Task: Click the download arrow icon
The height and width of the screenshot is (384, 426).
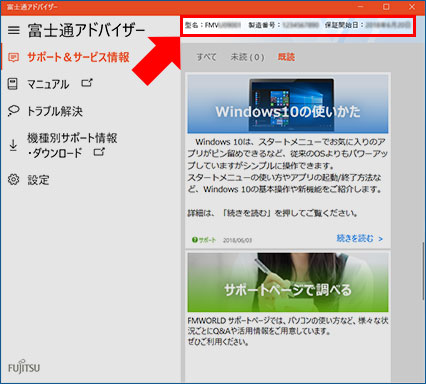Action: tap(13, 145)
